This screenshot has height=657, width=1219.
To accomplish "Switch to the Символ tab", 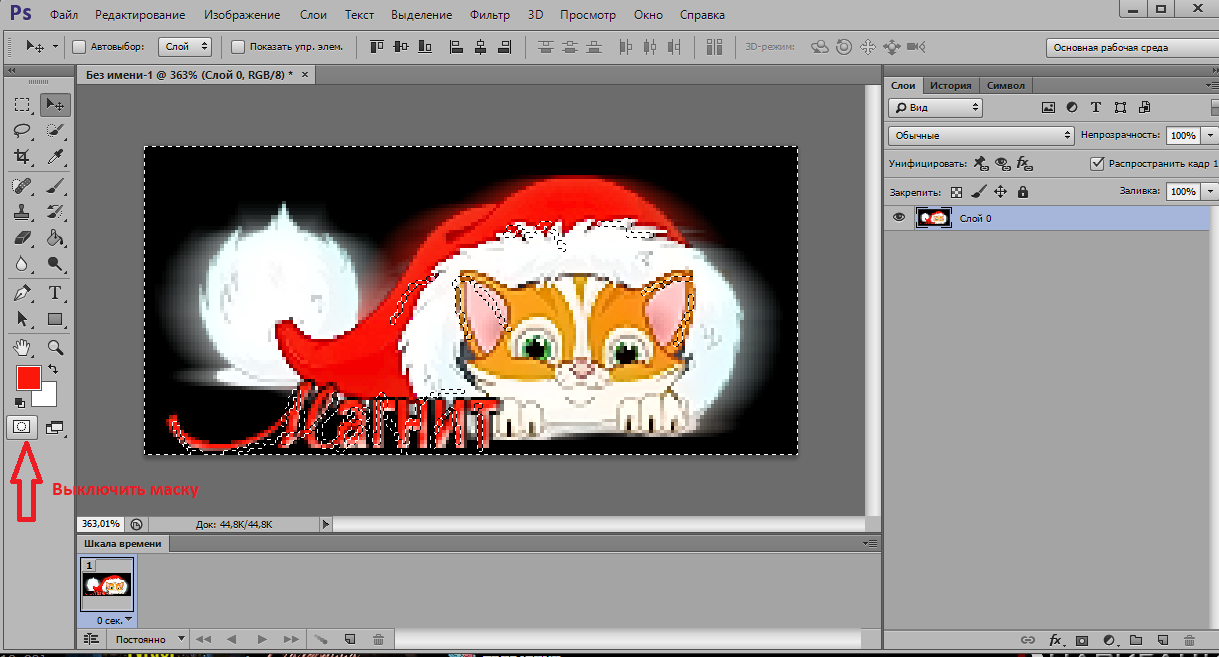I will pos(1005,86).
